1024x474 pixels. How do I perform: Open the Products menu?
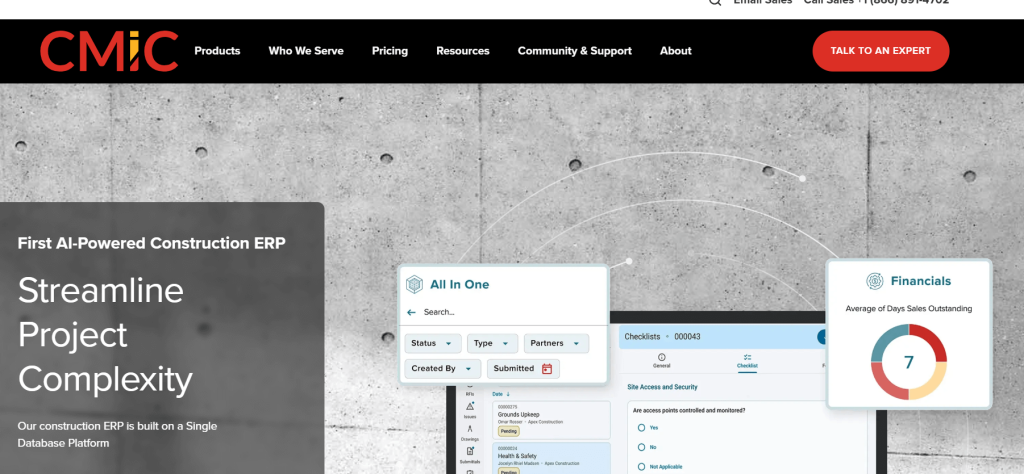coord(217,51)
